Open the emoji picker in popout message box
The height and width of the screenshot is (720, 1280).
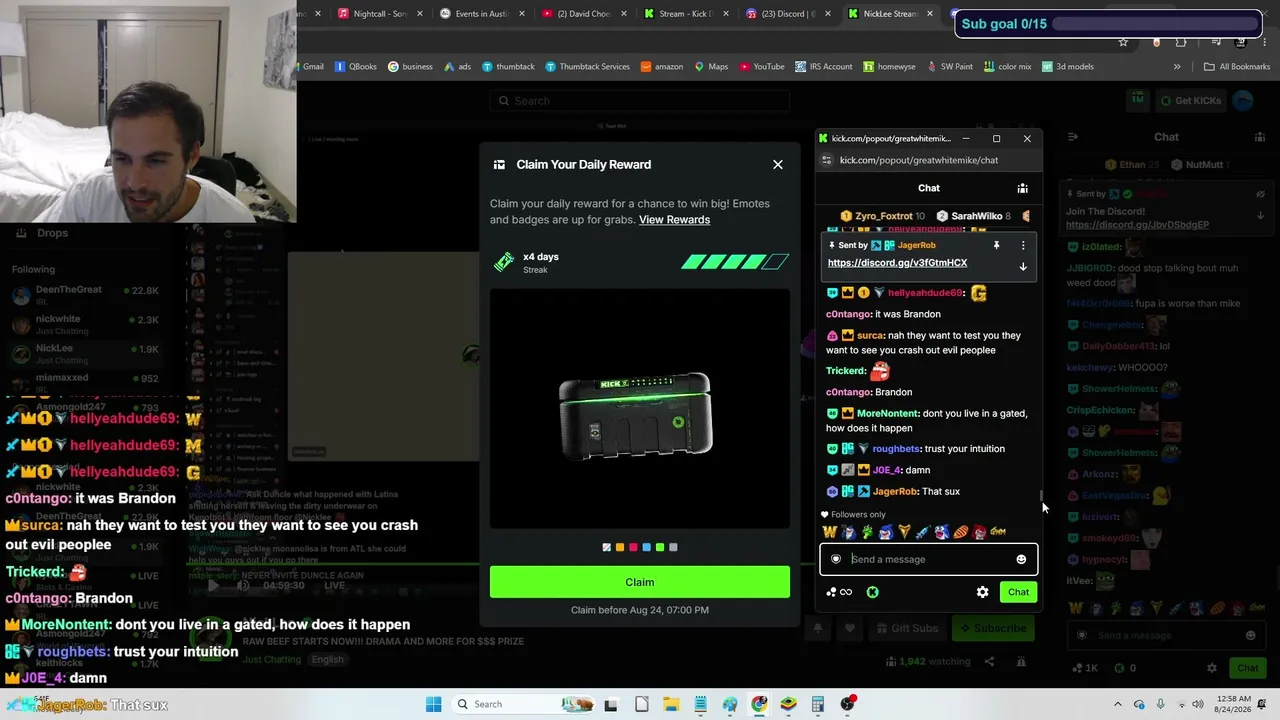[1021, 559]
